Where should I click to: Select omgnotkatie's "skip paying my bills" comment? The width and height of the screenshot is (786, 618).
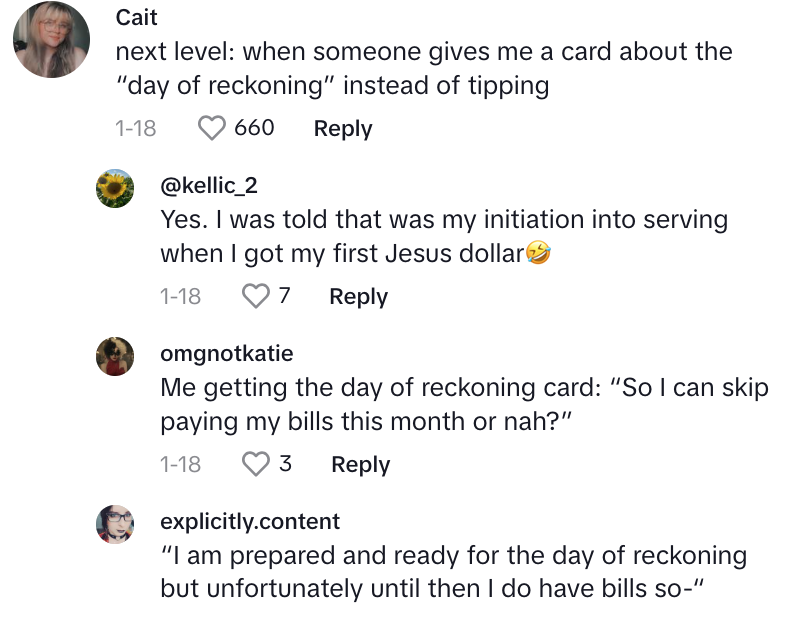464,404
